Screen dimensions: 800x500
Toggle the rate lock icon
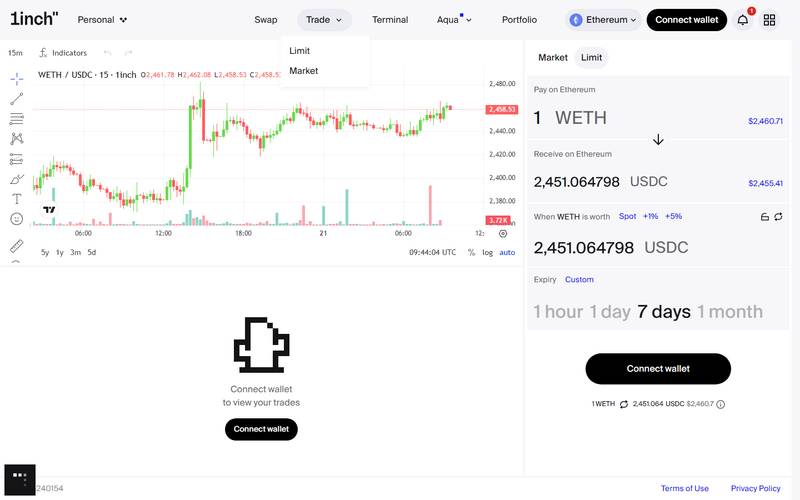(x=764, y=217)
